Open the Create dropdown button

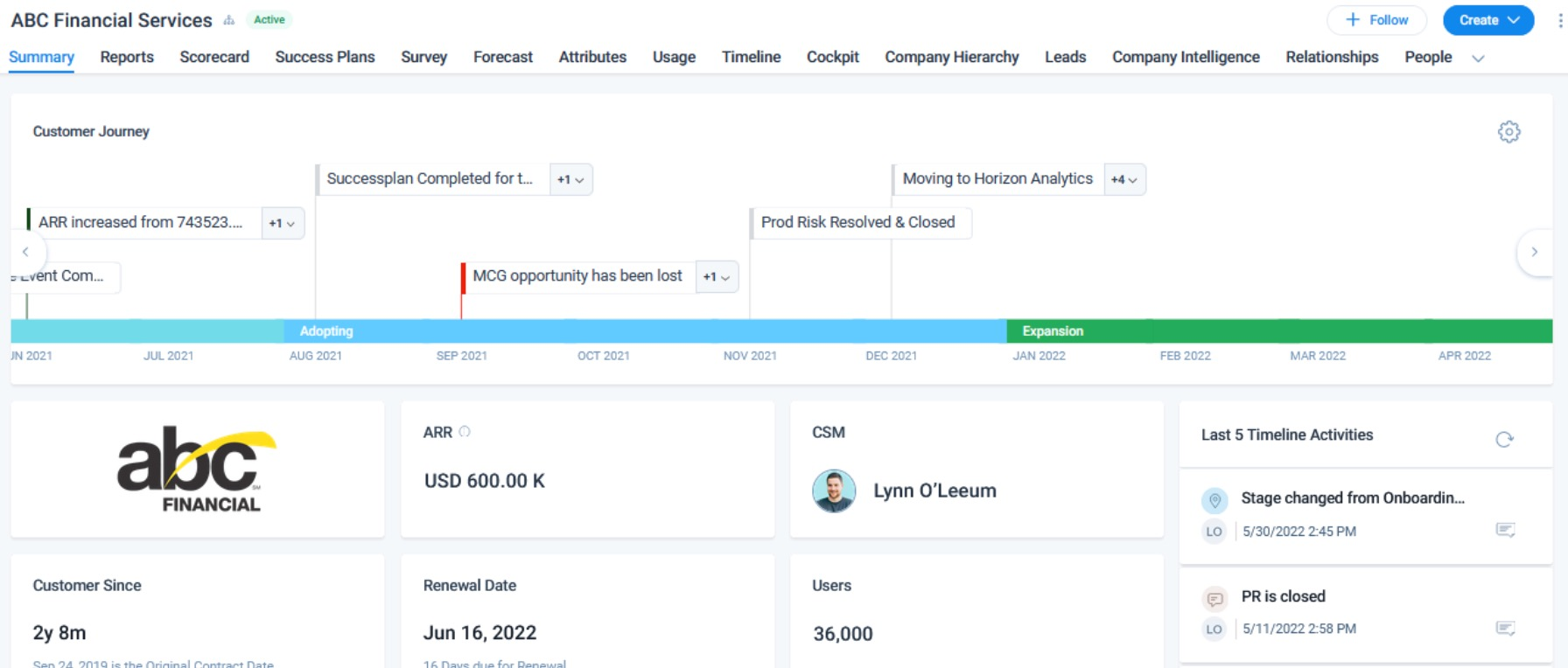[1488, 20]
